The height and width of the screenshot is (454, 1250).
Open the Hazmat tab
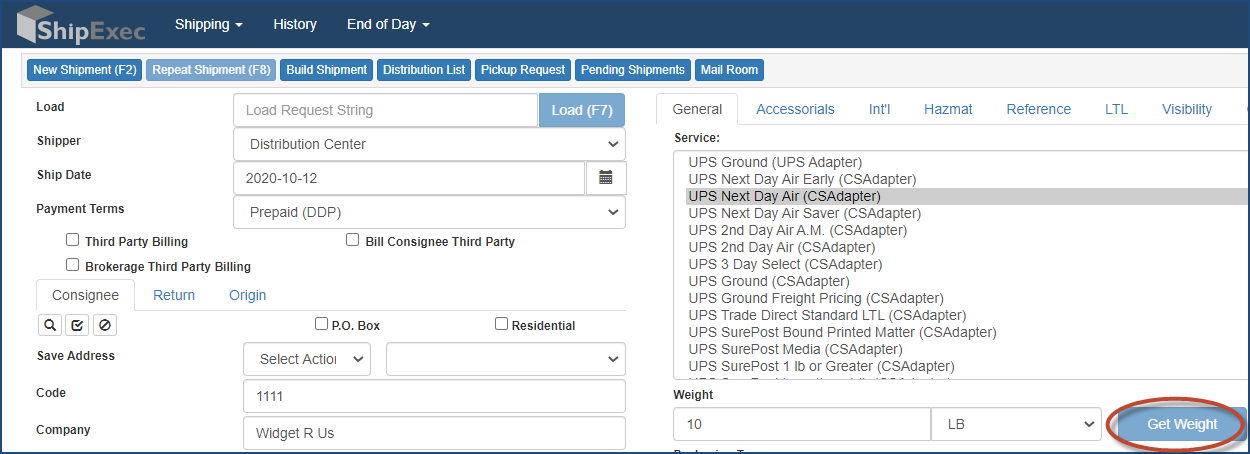tap(947, 109)
